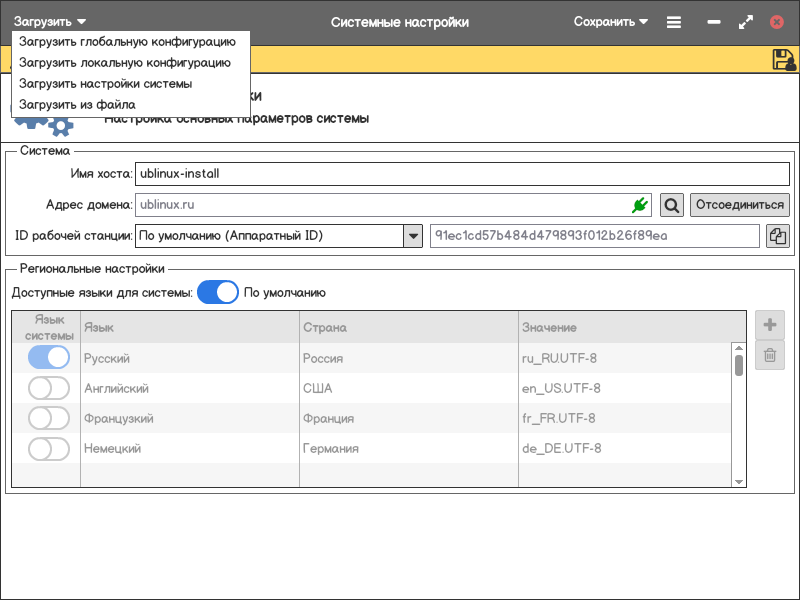Add a language with the plus icon
The width and height of the screenshot is (800, 600).
pos(770,325)
